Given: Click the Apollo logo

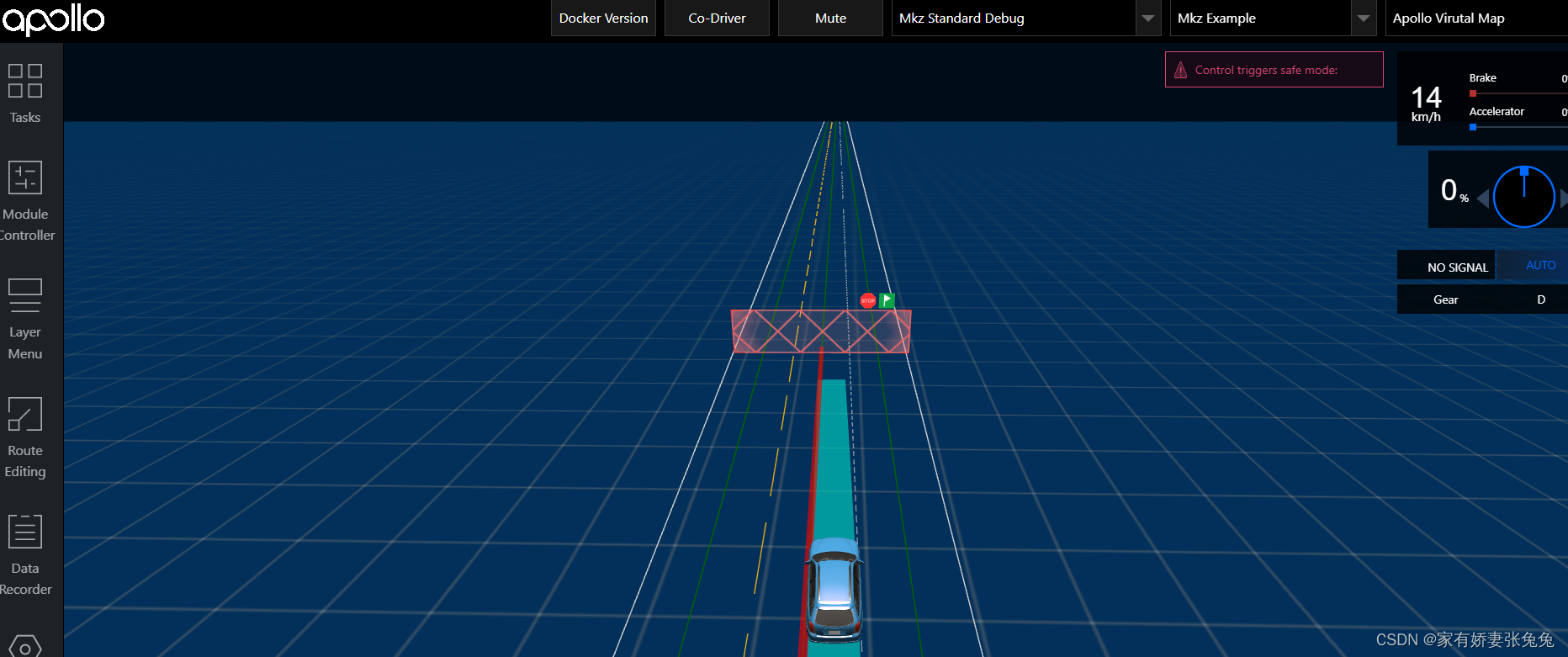Looking at the screenshot, I should click(53, 19).
